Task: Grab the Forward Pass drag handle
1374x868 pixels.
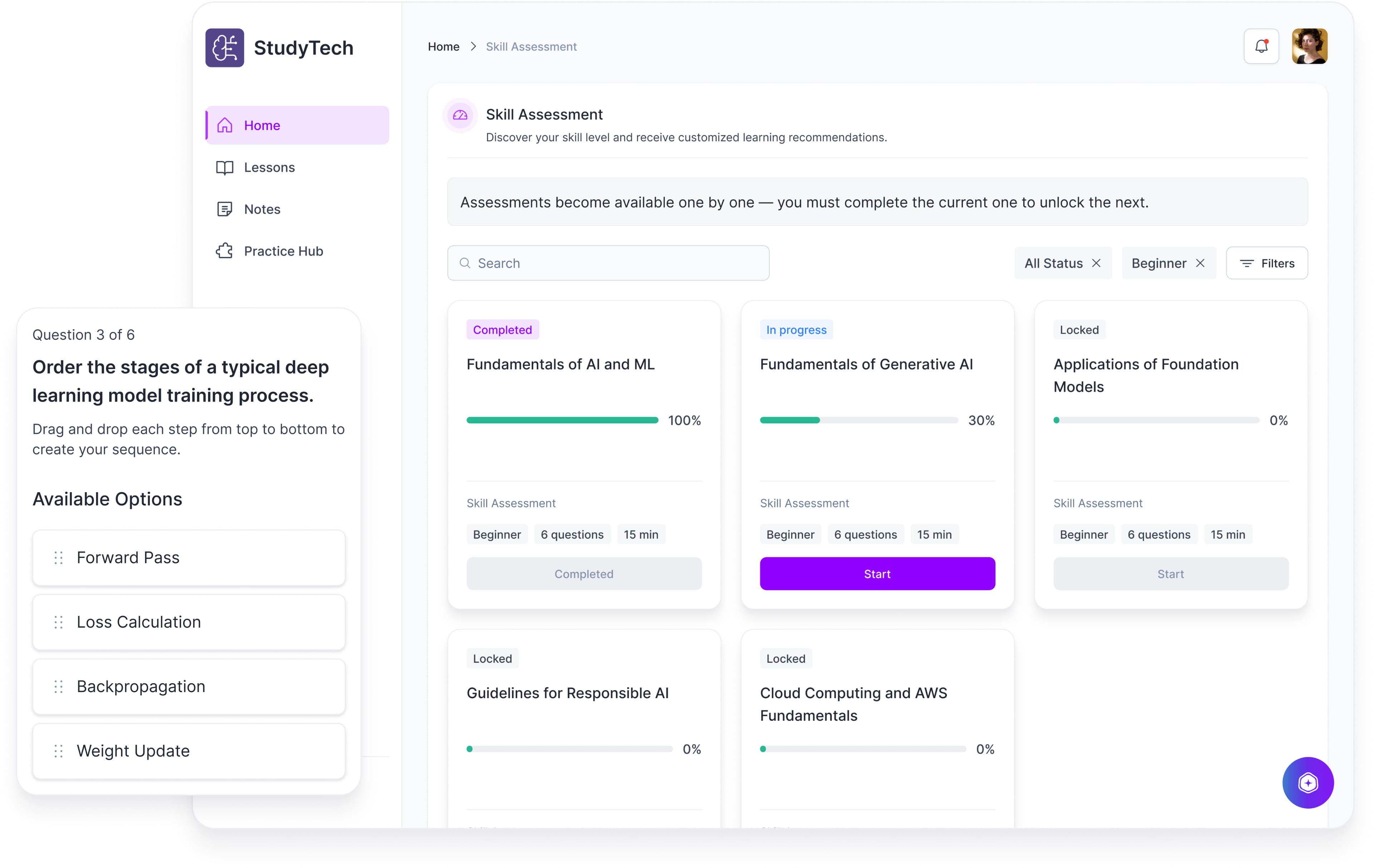Action: [58, 558]
